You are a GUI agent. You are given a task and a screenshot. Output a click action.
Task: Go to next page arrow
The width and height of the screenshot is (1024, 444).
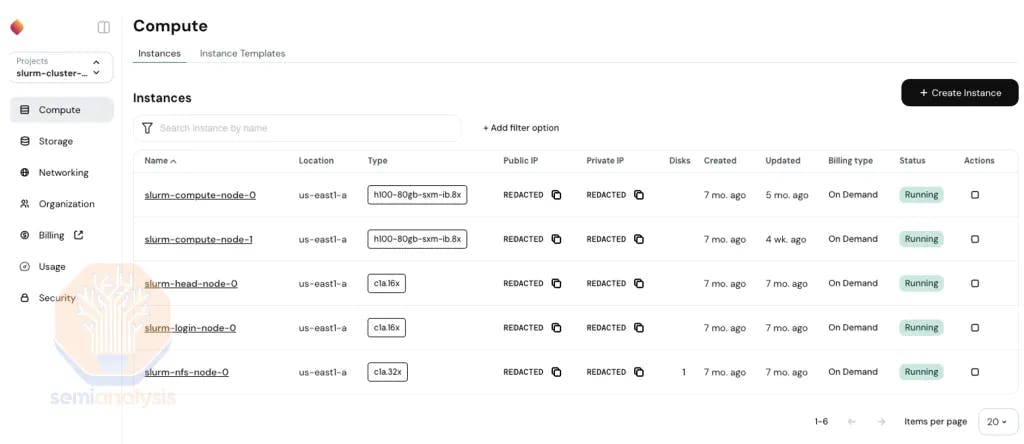tap(881, 422)
